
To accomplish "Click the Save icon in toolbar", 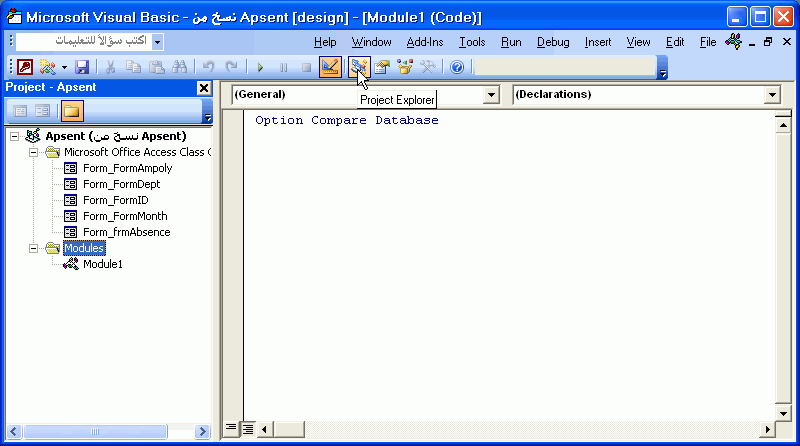I will pyautogui.click(x=82, y=67).
